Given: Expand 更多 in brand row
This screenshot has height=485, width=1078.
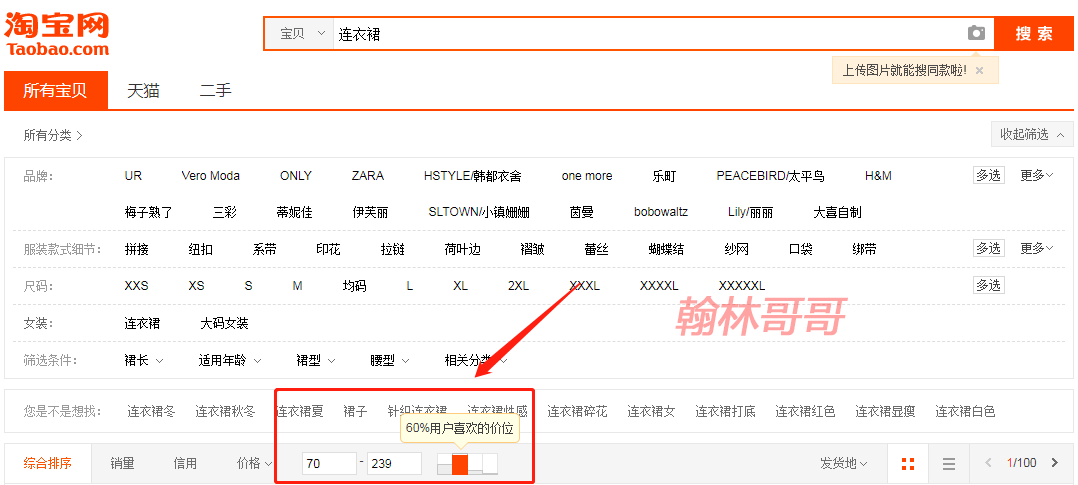Looking at the screenshot, I should [x=1037, y=175].
